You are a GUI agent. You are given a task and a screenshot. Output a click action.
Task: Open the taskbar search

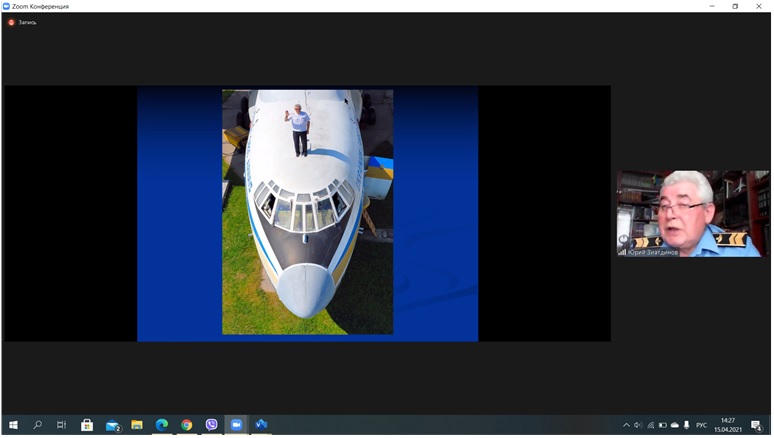pyautogui.click(x=38, y=425)
